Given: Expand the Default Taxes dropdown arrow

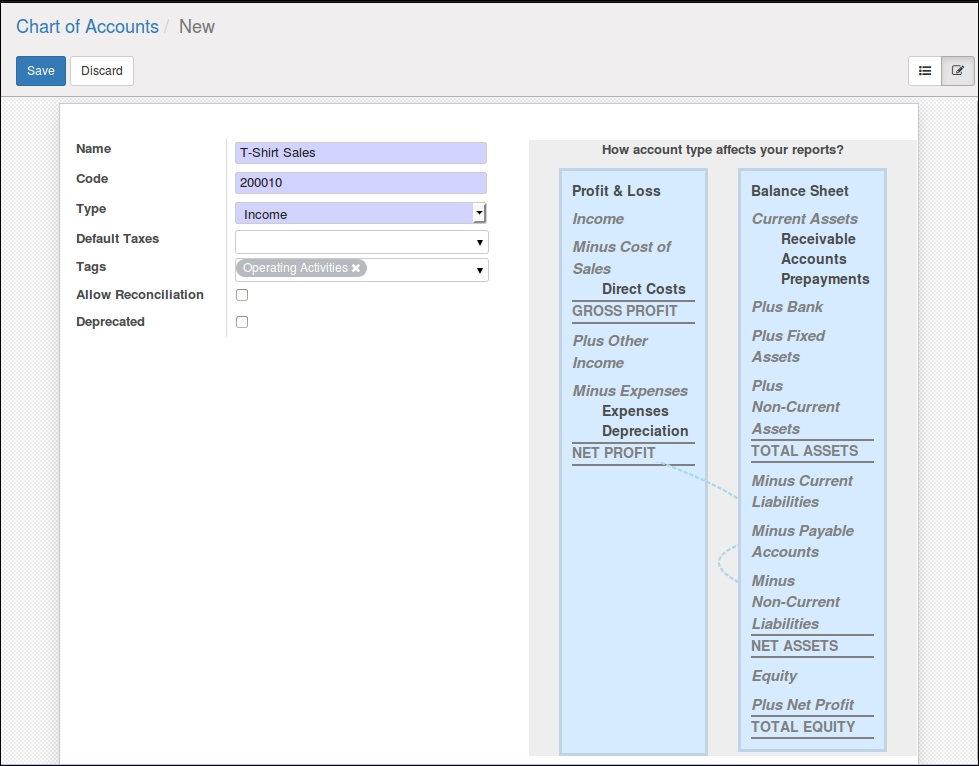Looking at the screenshot, I should 480,242.
